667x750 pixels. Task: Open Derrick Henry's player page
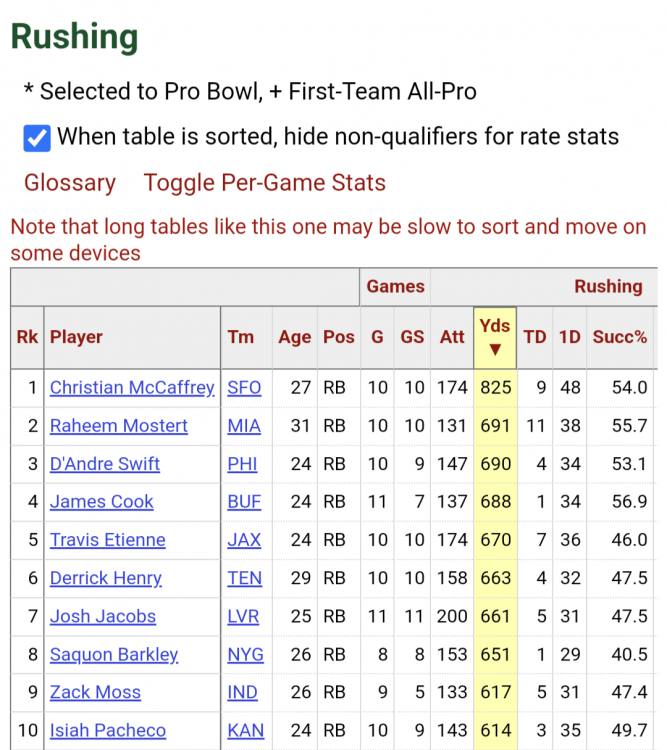106,578
